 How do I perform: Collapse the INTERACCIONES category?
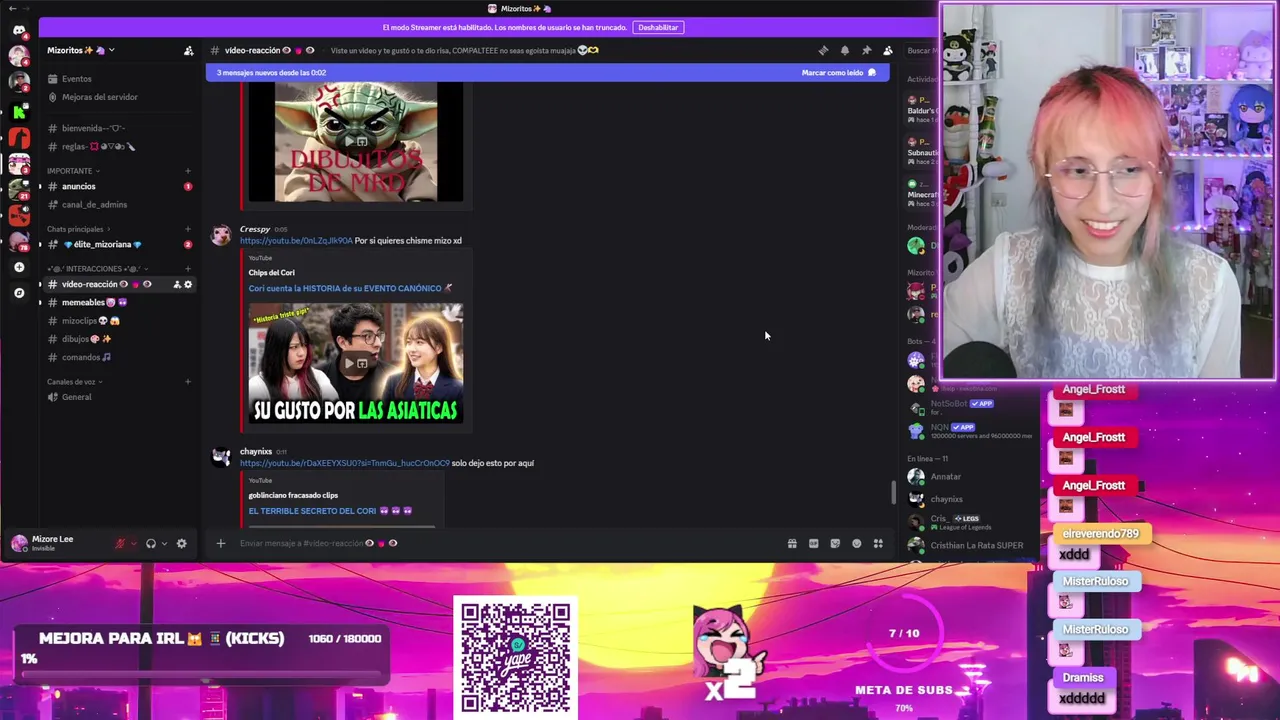tap(97, 268)
